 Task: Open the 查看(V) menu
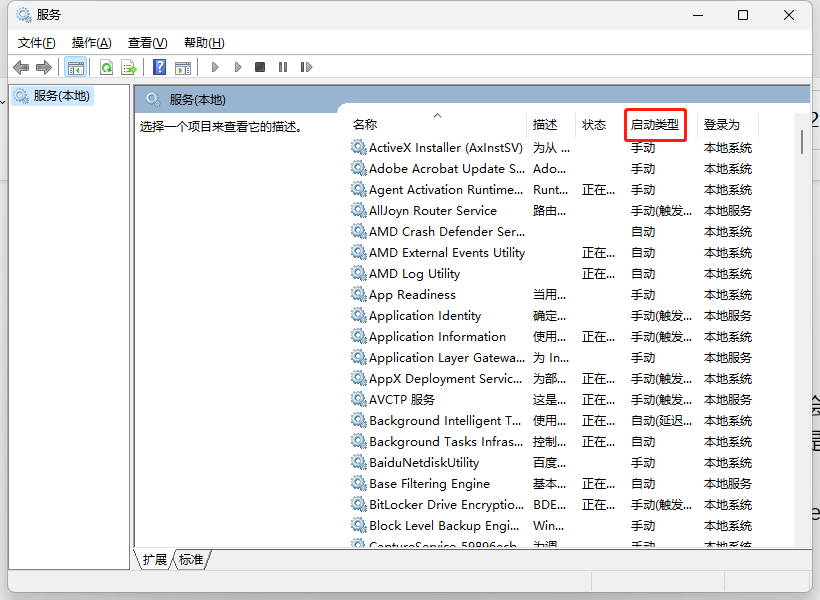[146, 42]
